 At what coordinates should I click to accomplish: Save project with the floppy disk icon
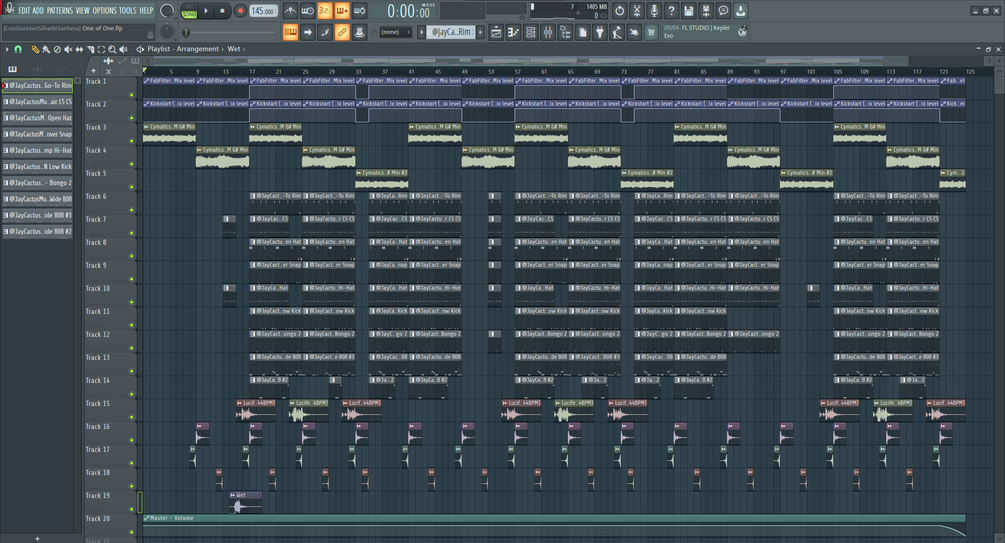click(688, 11)
